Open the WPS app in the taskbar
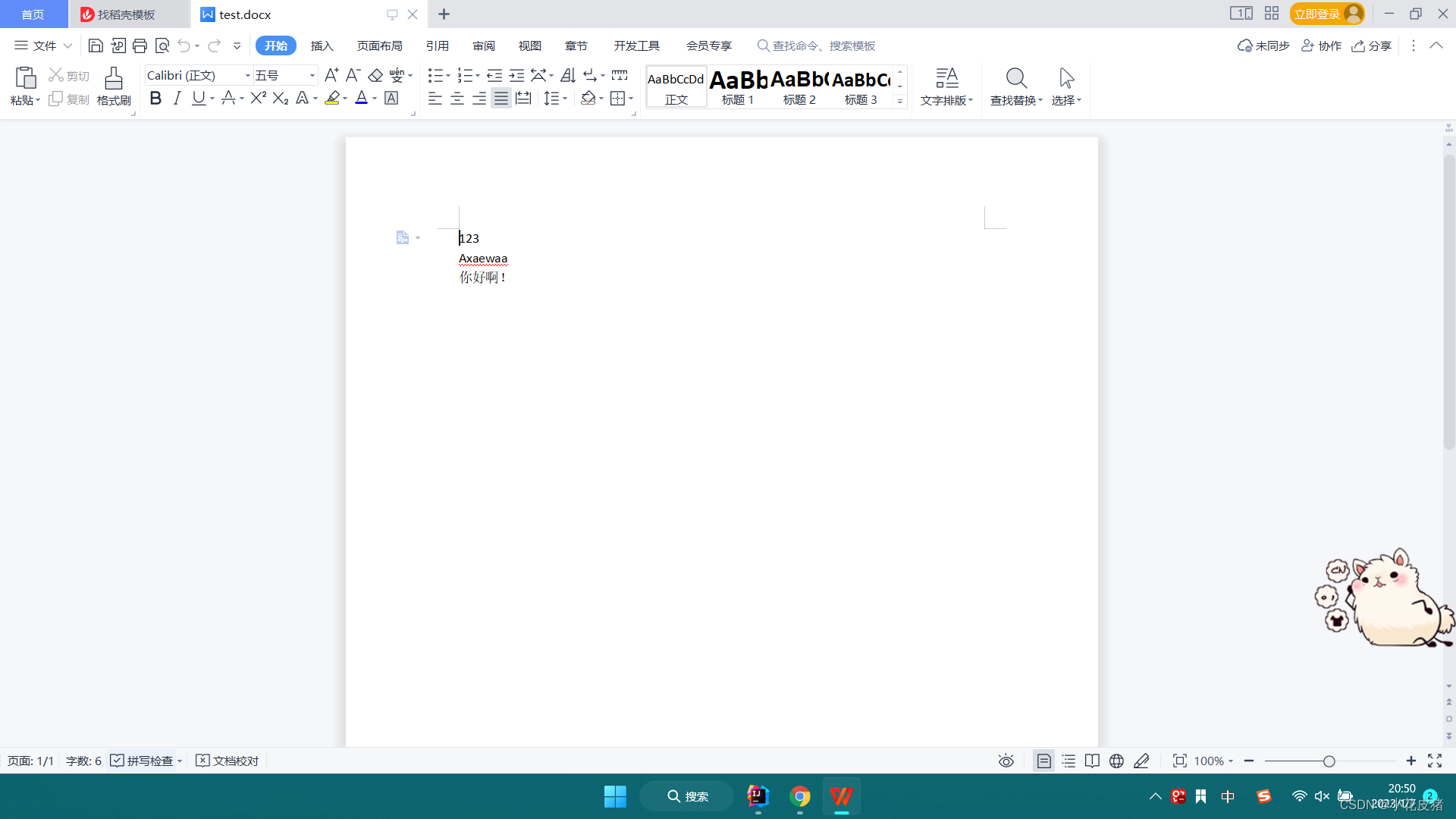The width and height of the screenshot is (1456, 819). [841, 796]
